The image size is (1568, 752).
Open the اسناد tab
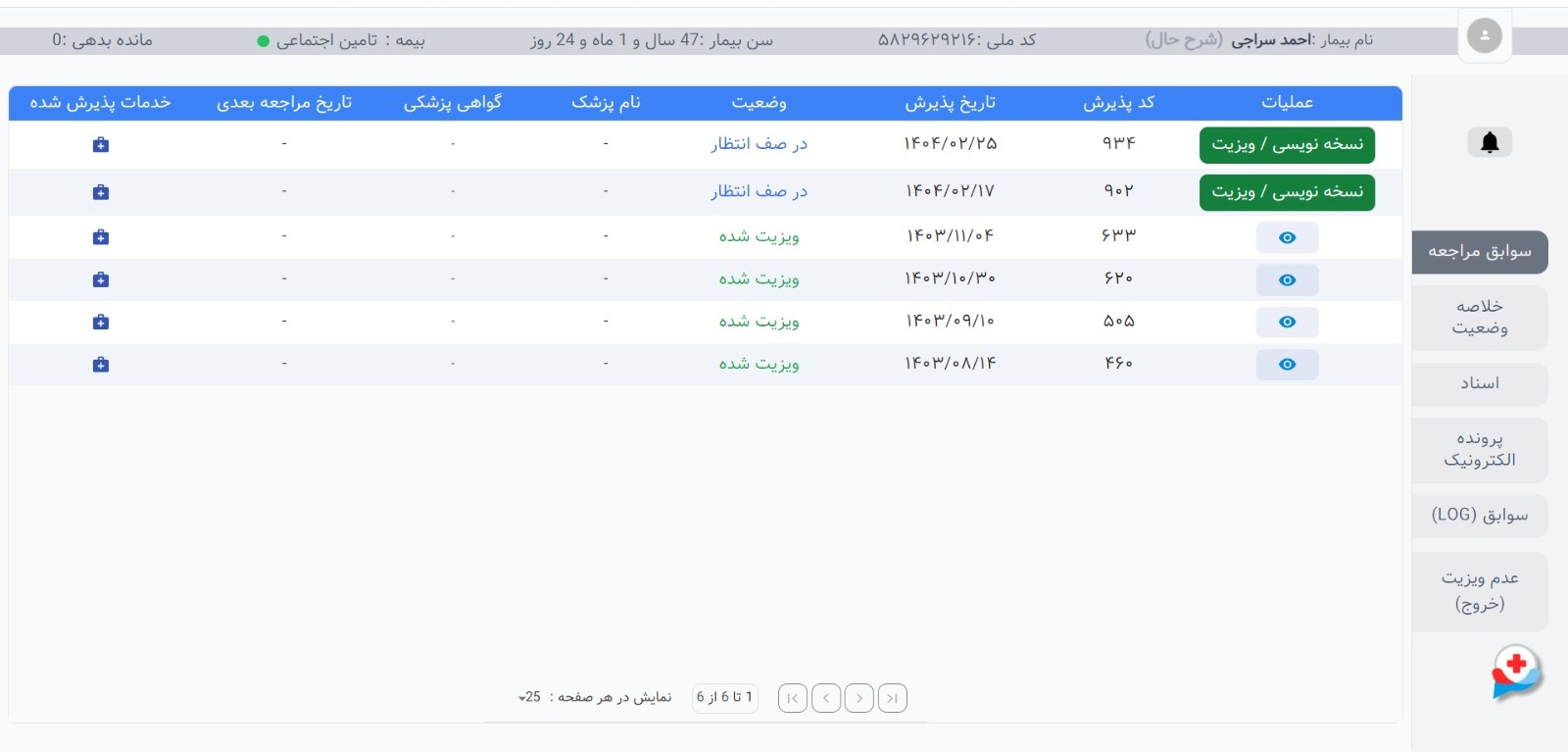(1480, 383)
